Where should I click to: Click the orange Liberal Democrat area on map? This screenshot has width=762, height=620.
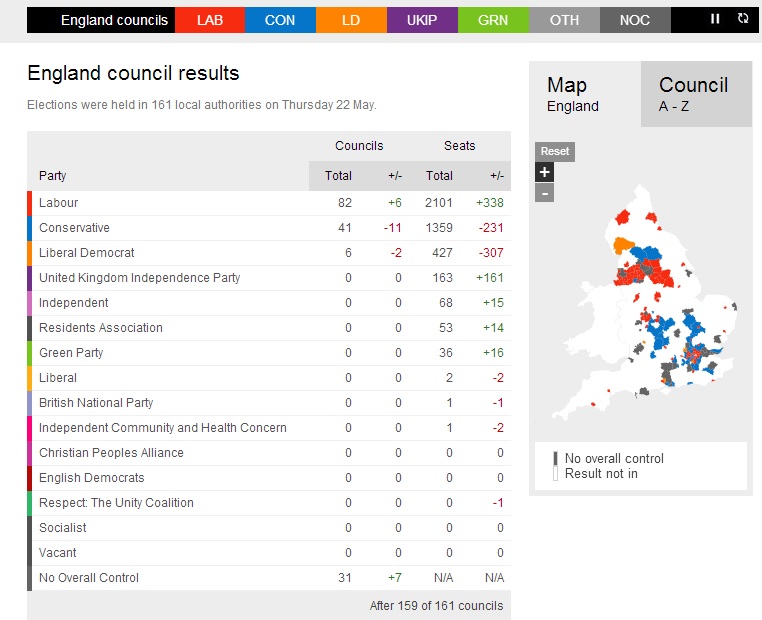(x=623, y=245)
